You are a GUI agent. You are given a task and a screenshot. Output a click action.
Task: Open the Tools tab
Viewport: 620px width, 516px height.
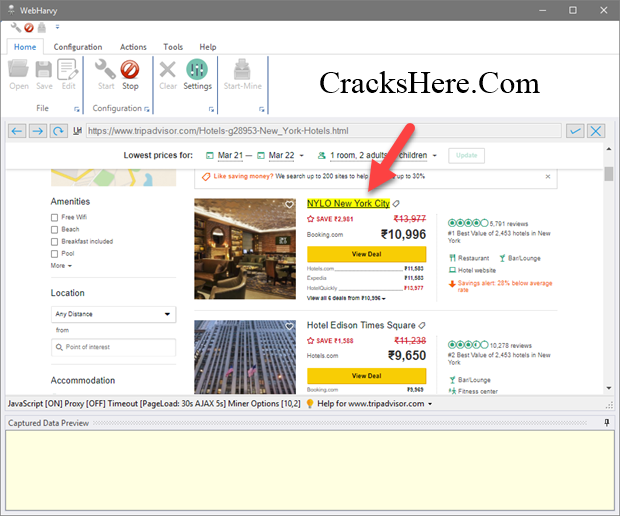point(173,47)
